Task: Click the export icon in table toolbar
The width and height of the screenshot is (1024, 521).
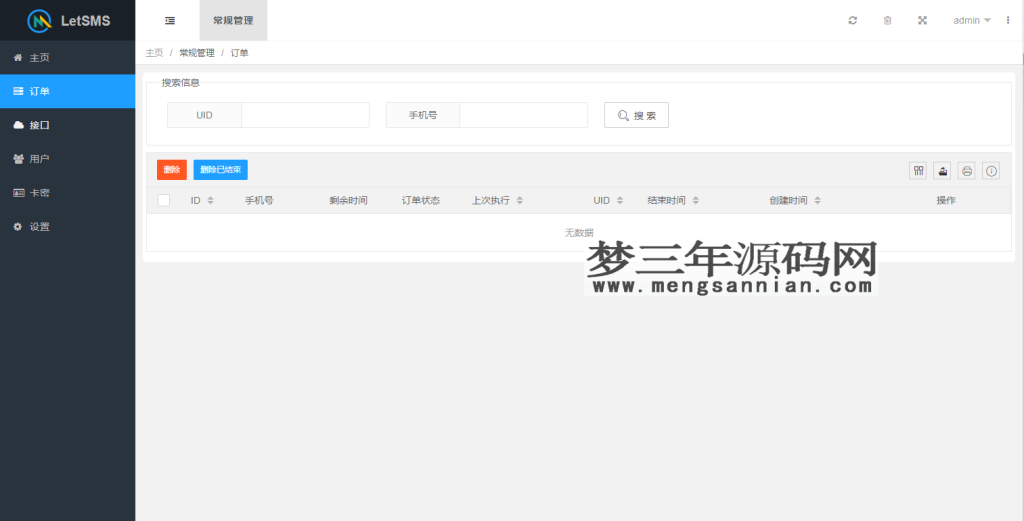Action: (942, 171)
